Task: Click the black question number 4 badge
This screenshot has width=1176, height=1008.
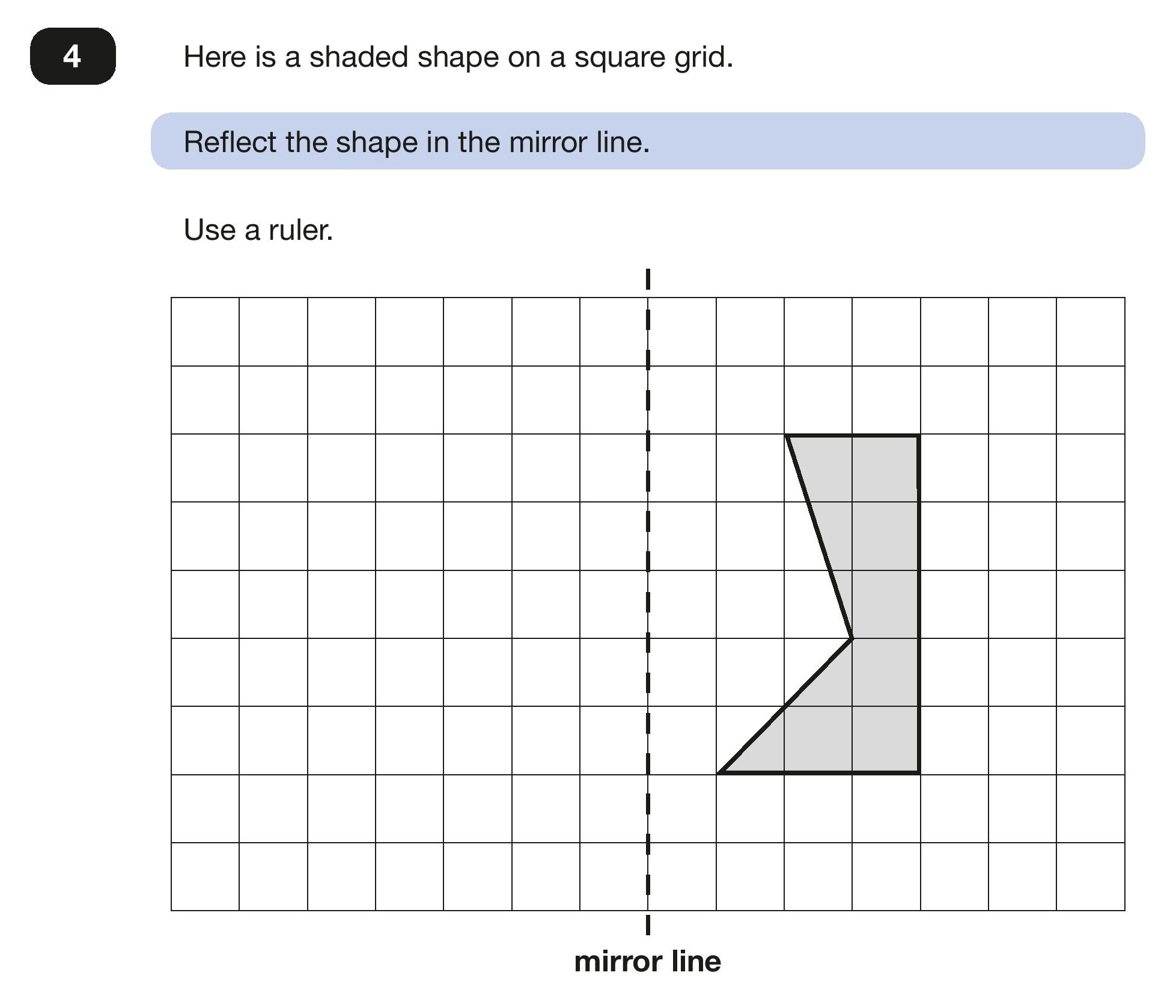Action: point(73,56)
